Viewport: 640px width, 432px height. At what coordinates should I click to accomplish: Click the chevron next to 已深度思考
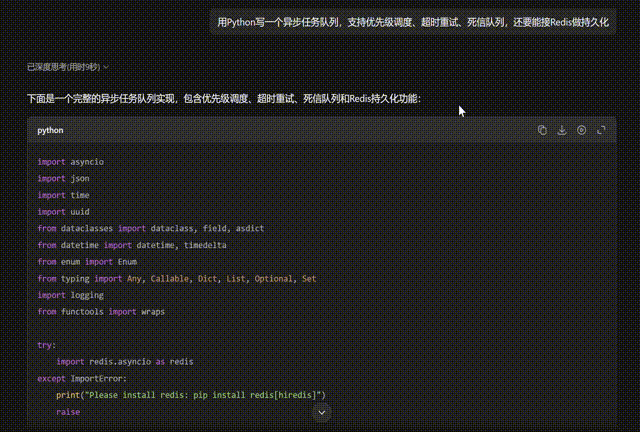(106, 67)
